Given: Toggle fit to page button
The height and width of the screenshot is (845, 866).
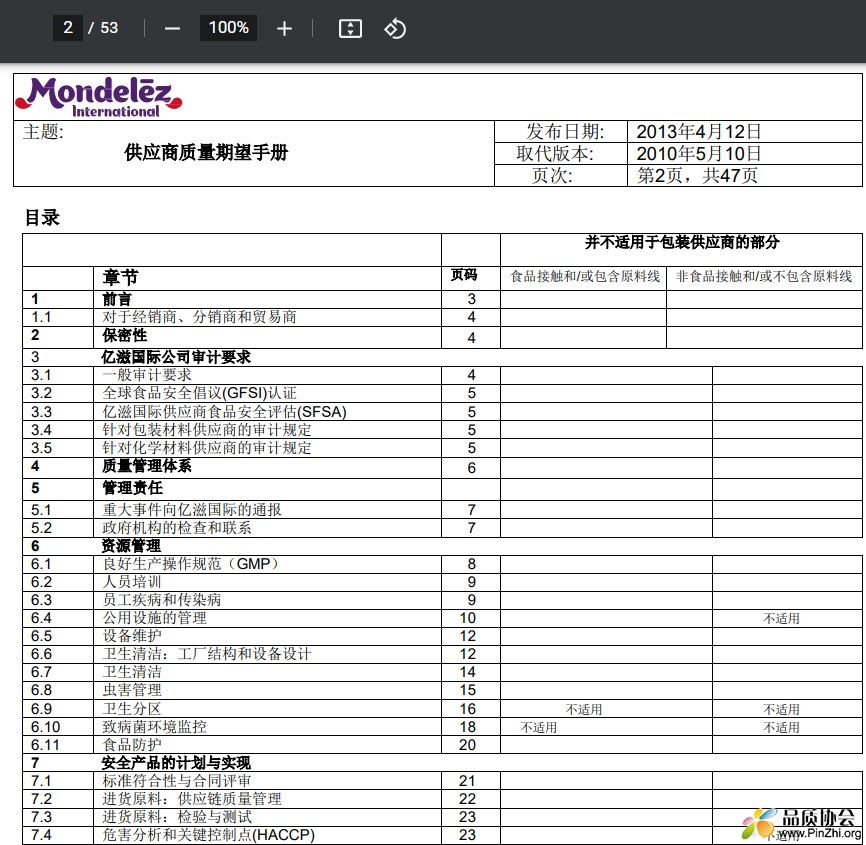Looking at the screenshot, I should [x=350, y=28].
